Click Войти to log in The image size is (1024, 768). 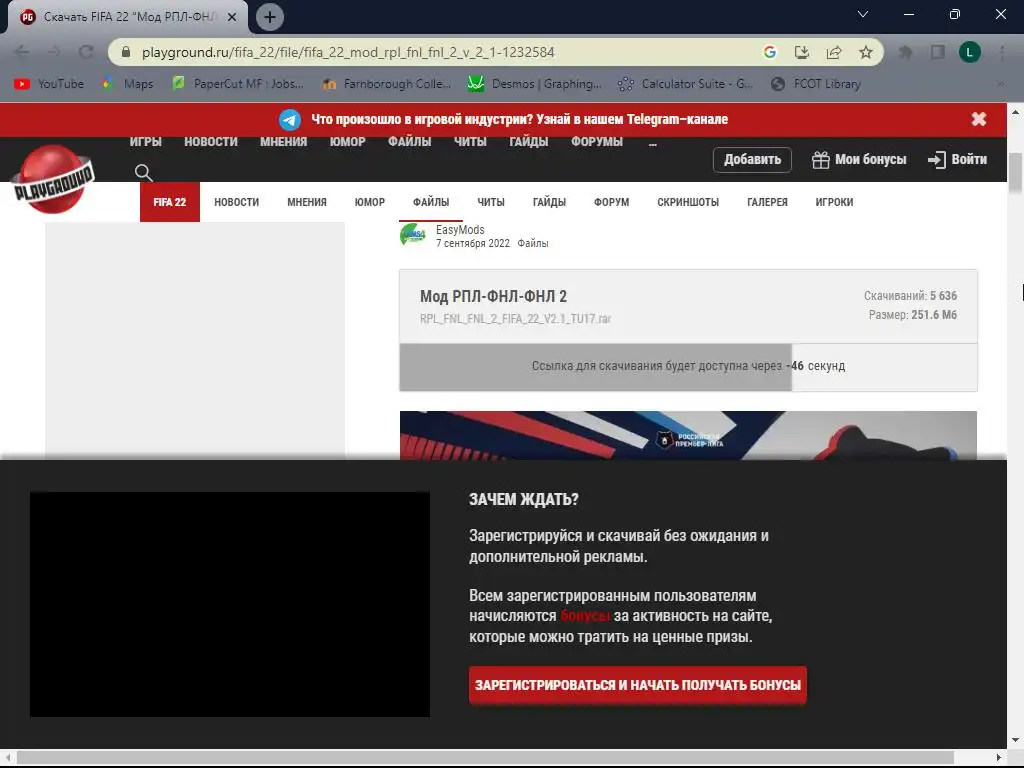(x=957, y=159)
